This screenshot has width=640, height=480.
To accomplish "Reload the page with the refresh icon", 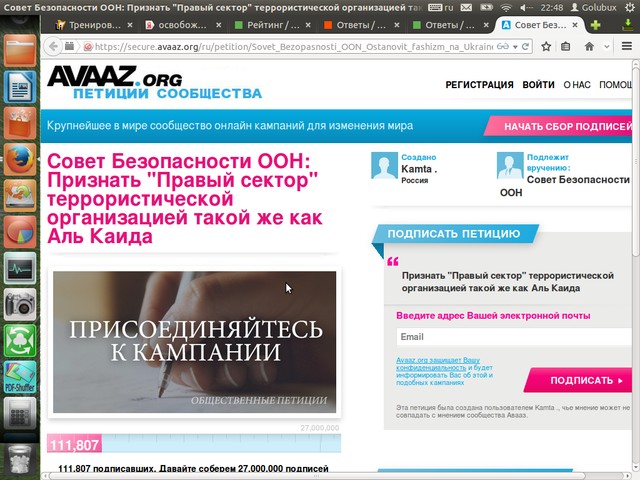I will point(526,47).
